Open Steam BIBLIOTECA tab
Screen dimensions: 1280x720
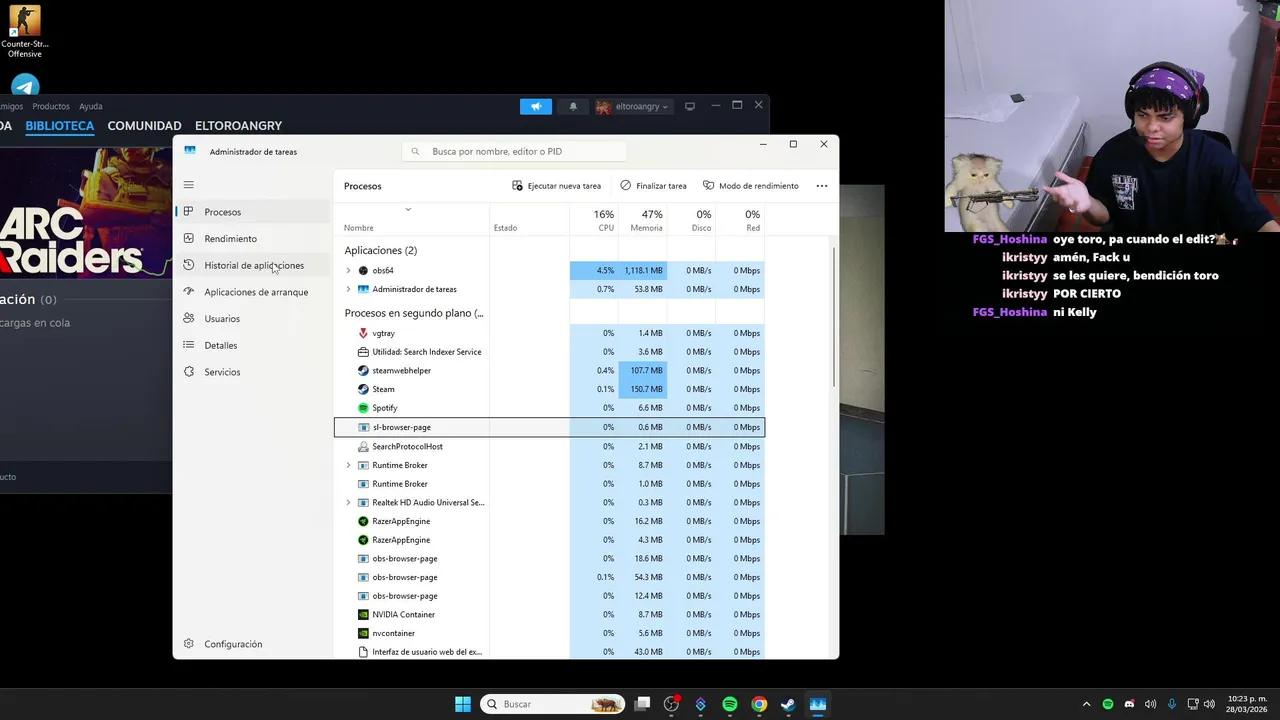60,126
